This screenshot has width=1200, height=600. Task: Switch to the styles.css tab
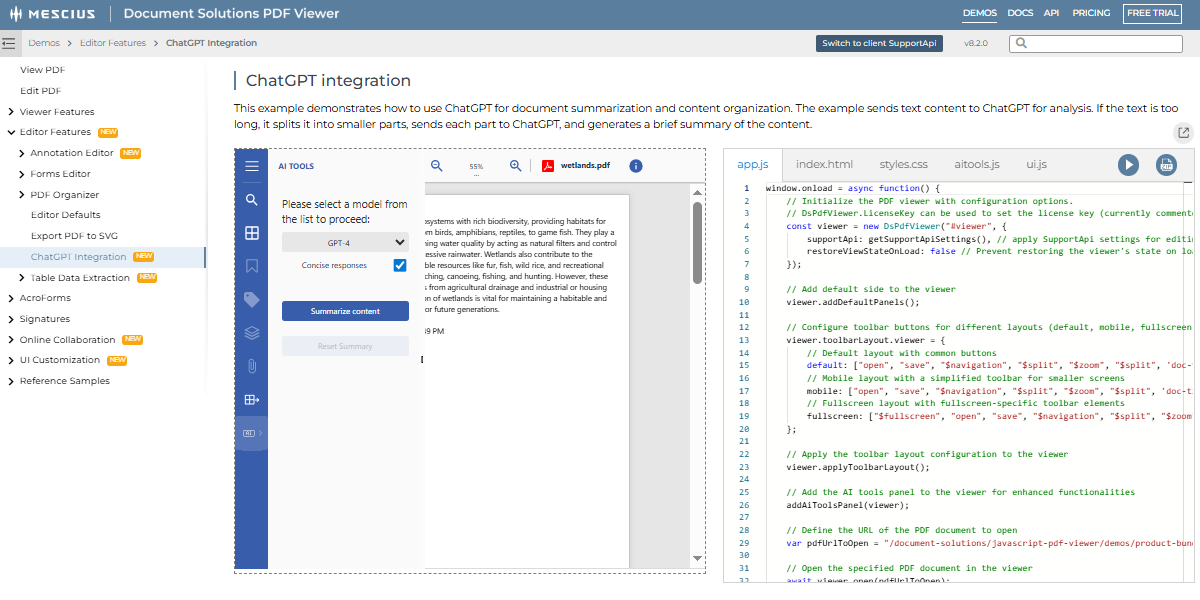[904, 165]
